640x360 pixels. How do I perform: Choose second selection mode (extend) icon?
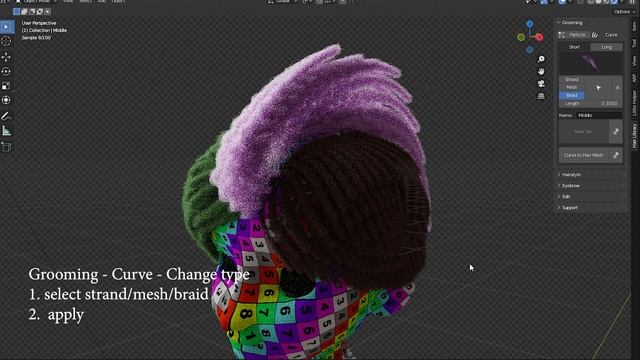coord(24,12)
